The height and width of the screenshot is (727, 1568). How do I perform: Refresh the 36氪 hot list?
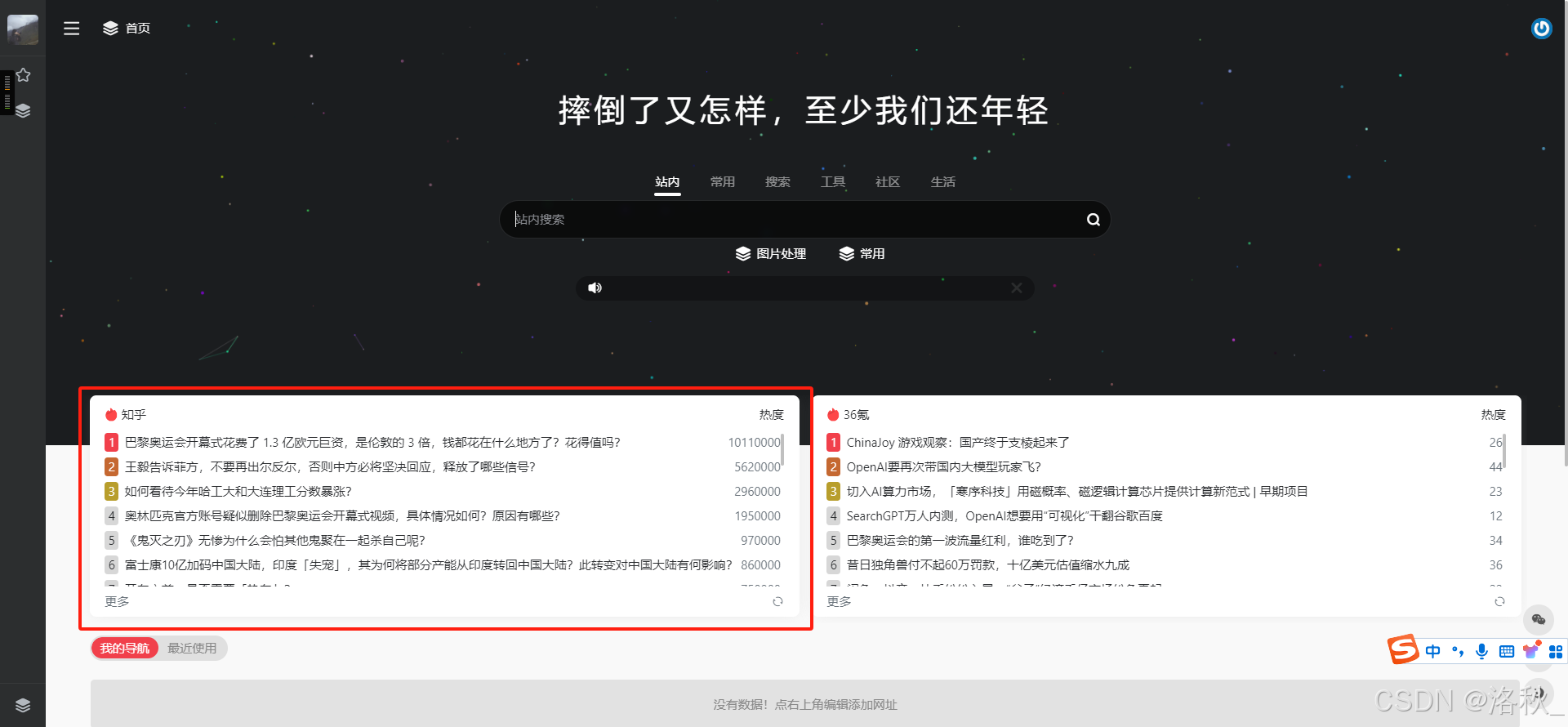(1499, 601)
